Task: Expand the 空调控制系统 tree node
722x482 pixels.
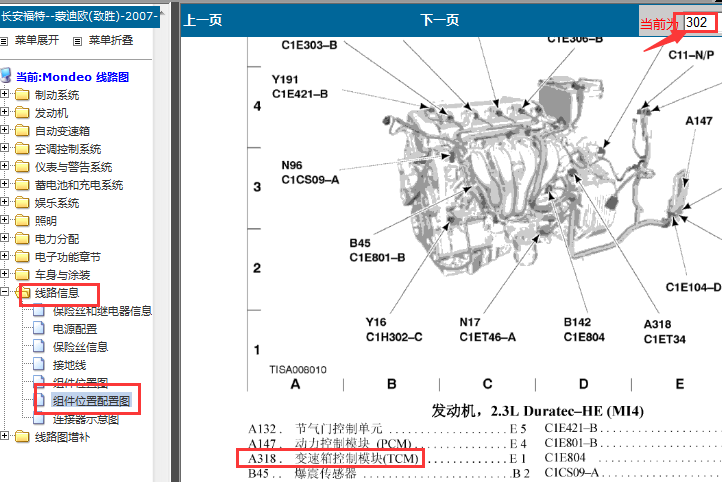Action: 5,148
